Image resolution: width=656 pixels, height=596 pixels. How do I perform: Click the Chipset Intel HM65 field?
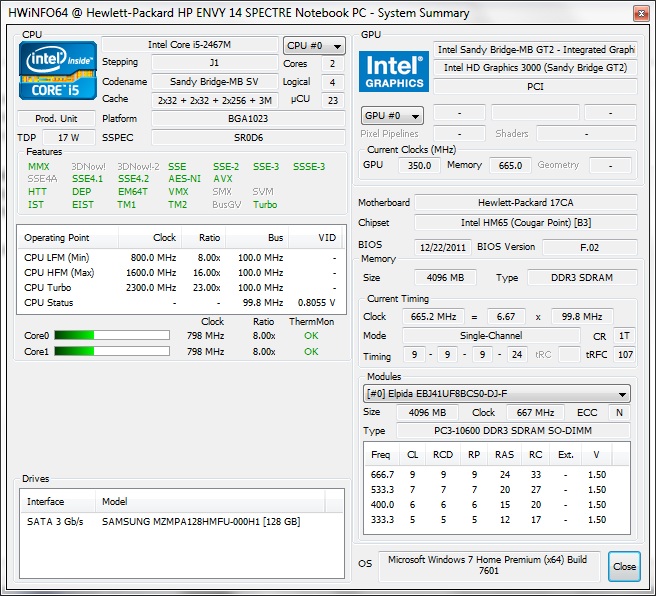click(525, 223)
